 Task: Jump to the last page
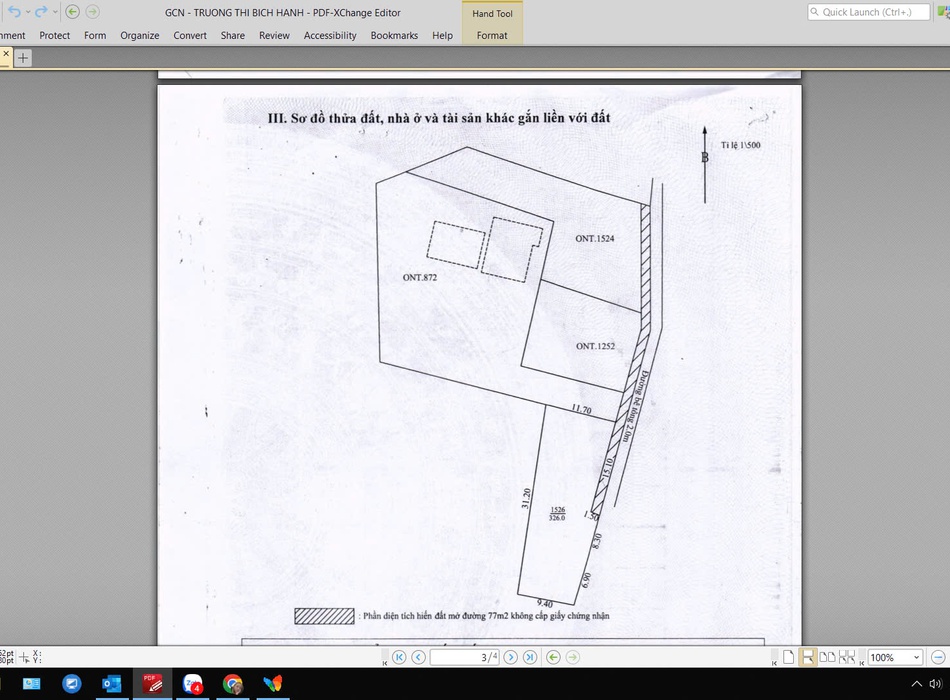[x=530, y=657]
